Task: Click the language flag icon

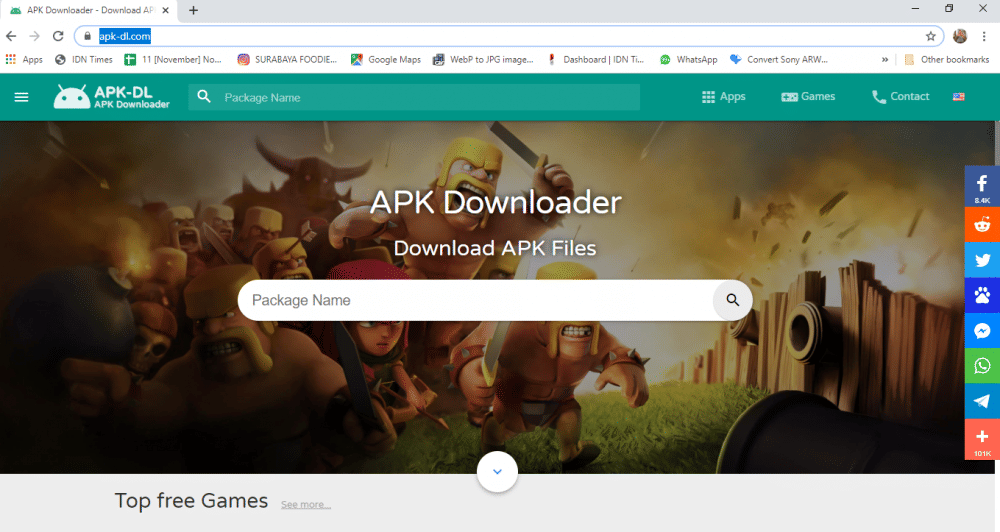Action: (959, 97)
